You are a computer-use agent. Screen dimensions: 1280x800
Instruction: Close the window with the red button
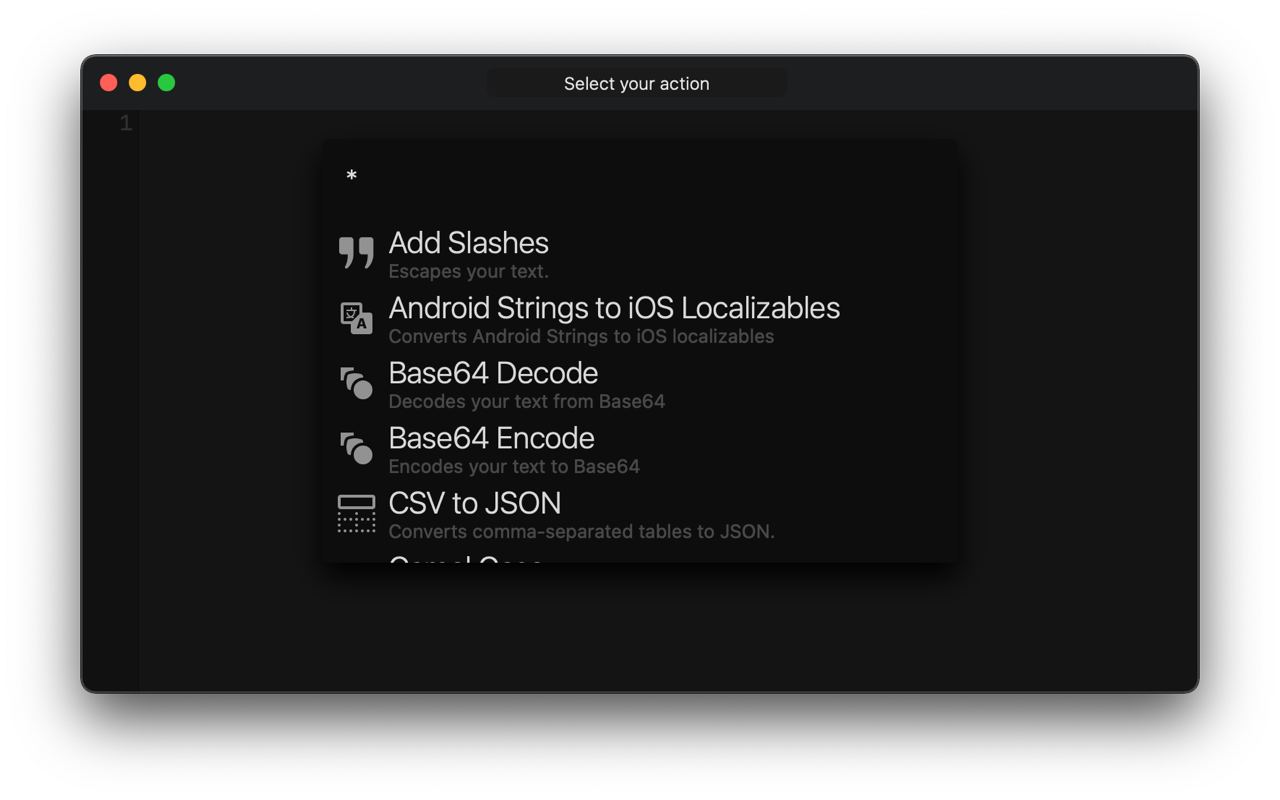(x=109, y=83)
